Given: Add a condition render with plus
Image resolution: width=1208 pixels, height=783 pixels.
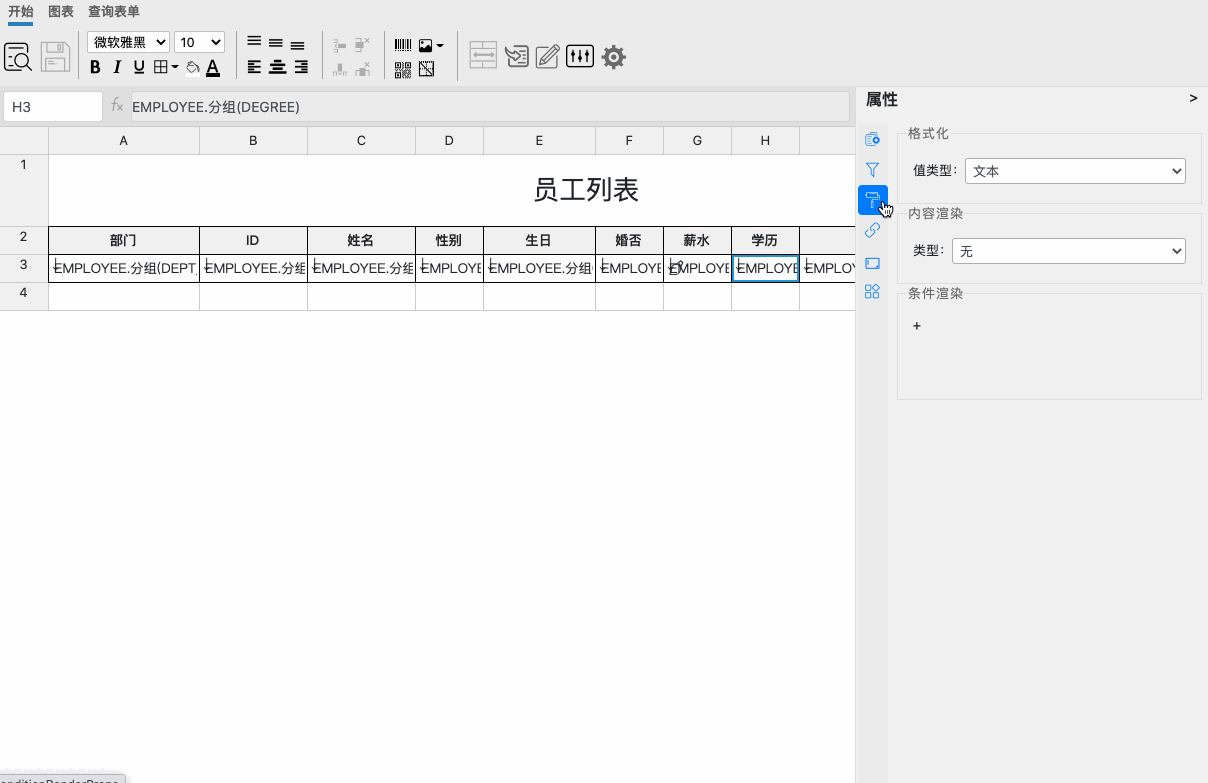Looking at the screenshot, I should tap(917, 326).
